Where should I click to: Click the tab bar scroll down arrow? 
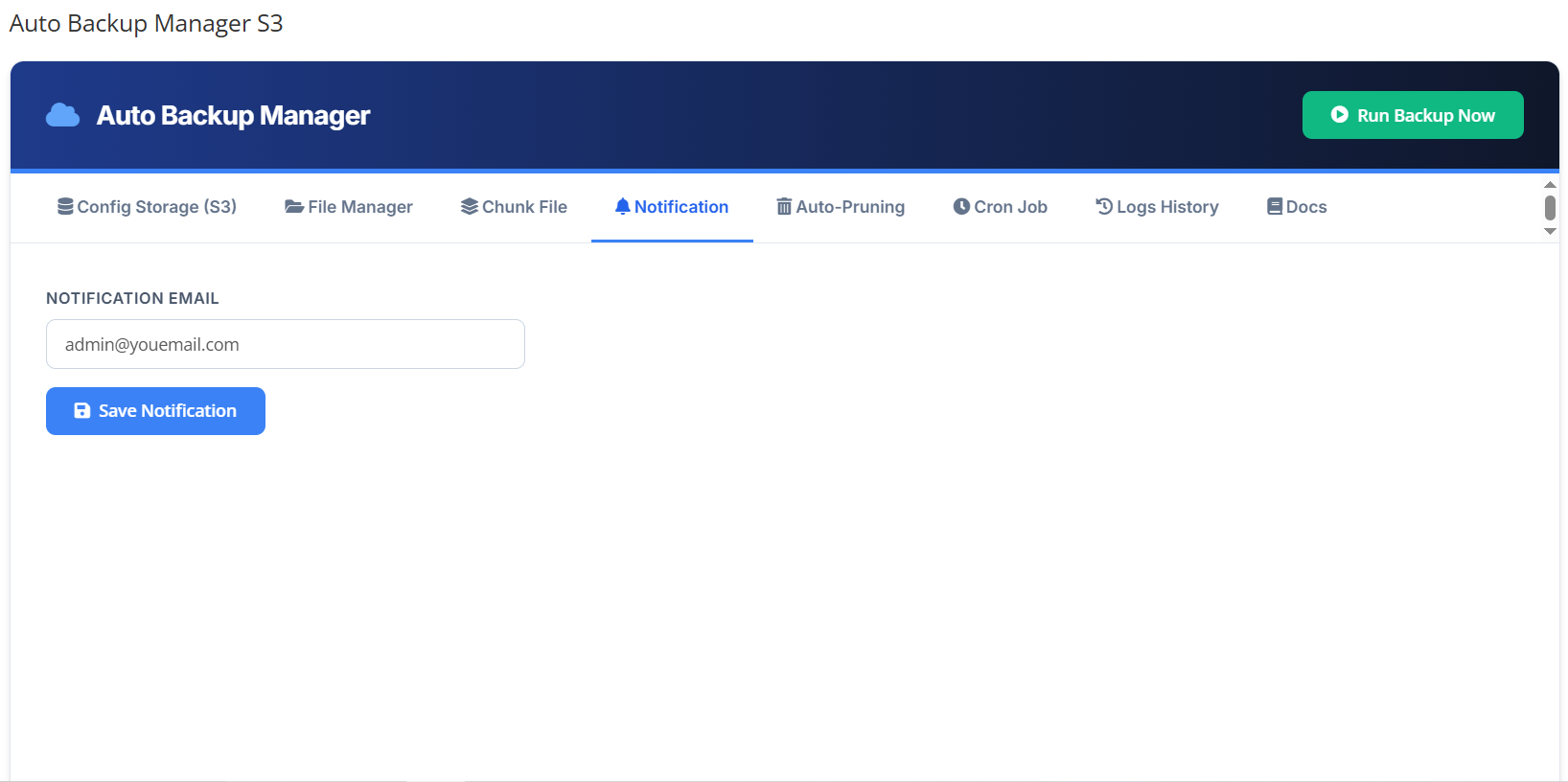pyautogui.click(x=1550, y=231)
